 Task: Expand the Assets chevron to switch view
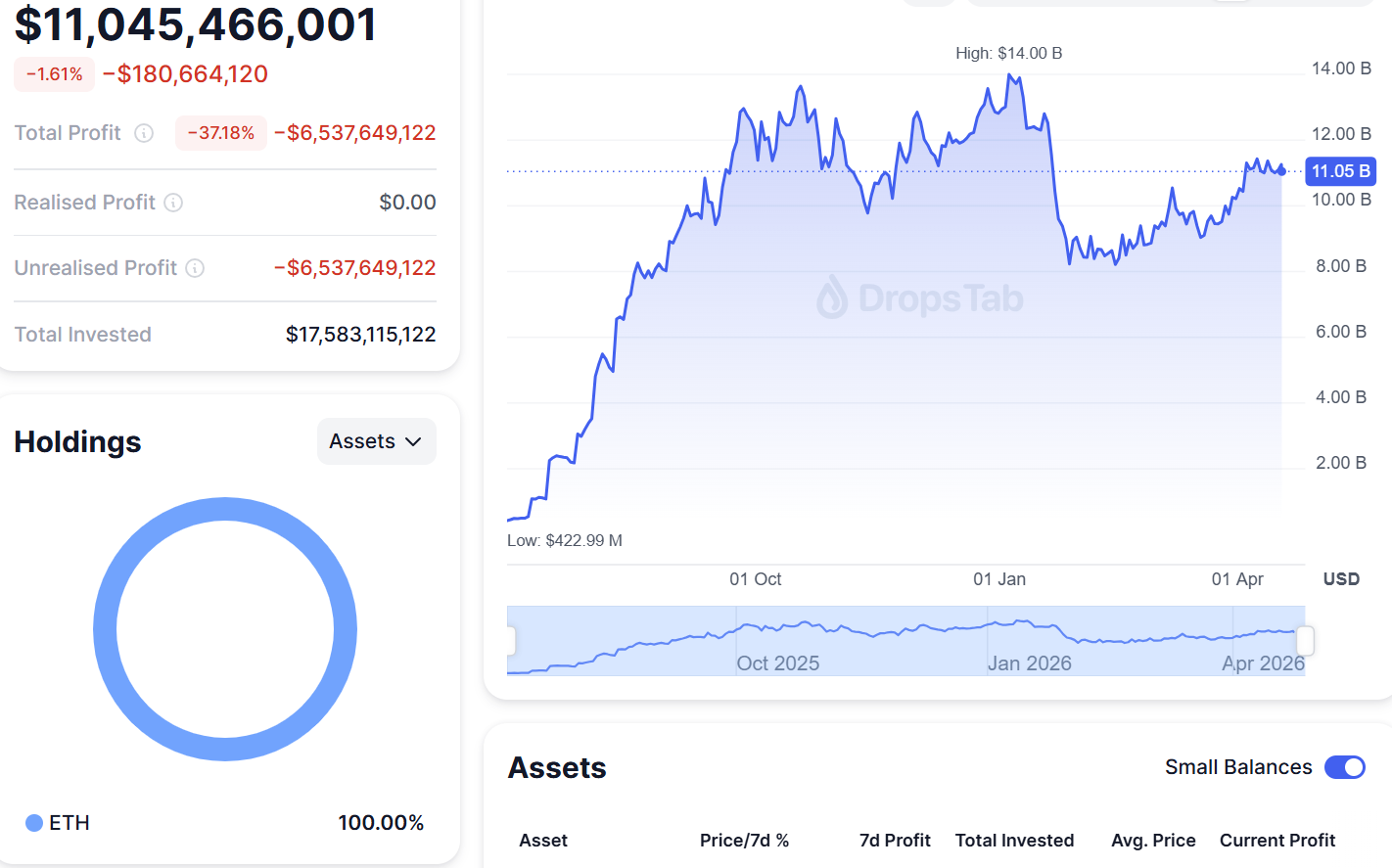(x=411, y=441)
